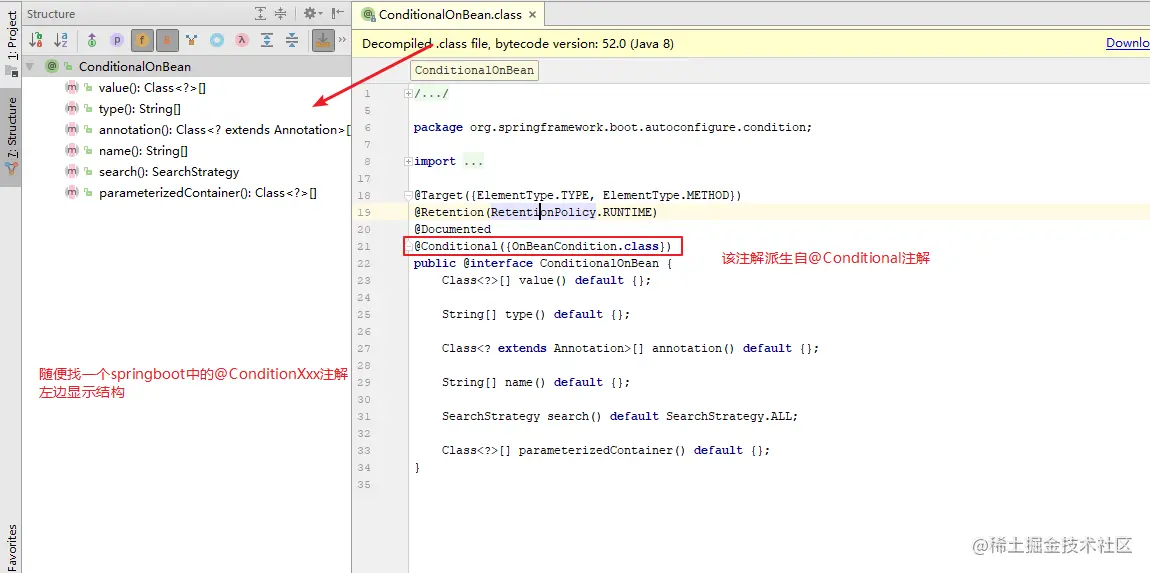Click class file icon on editor tab

tap(370, 14)
